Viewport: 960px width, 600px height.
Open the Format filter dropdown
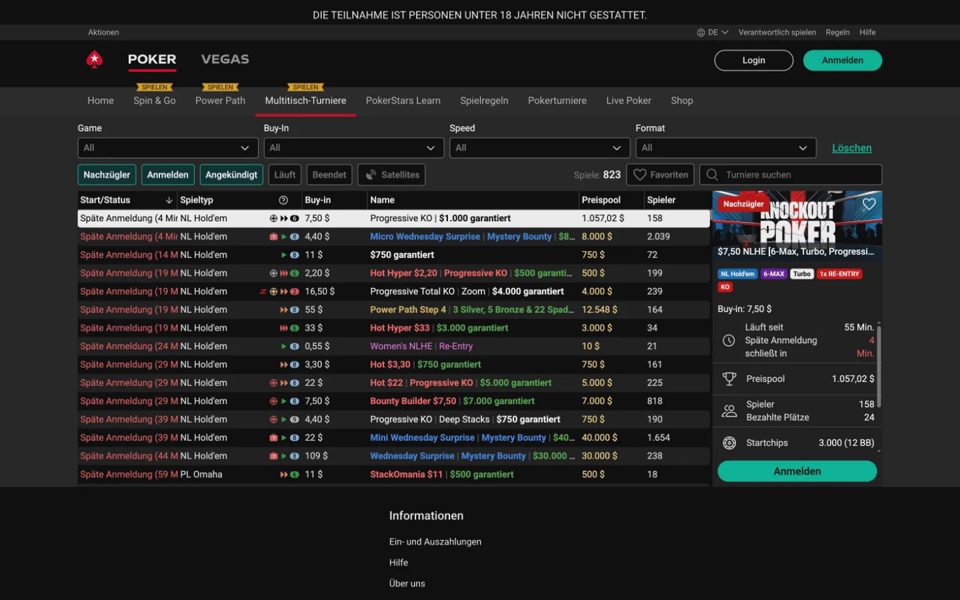(726, 148)
